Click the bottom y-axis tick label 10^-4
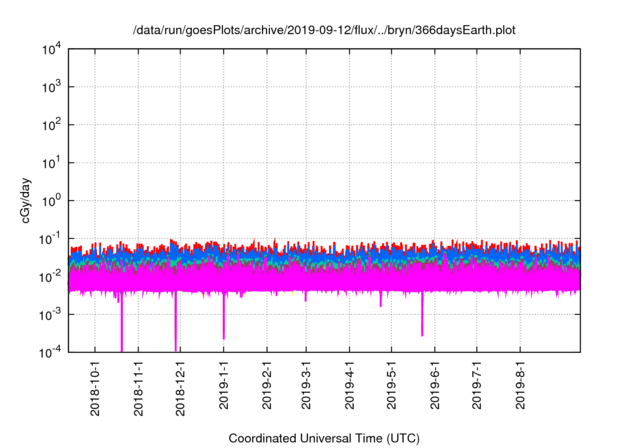This screenshot has width=640, height=448. point(49,351)
